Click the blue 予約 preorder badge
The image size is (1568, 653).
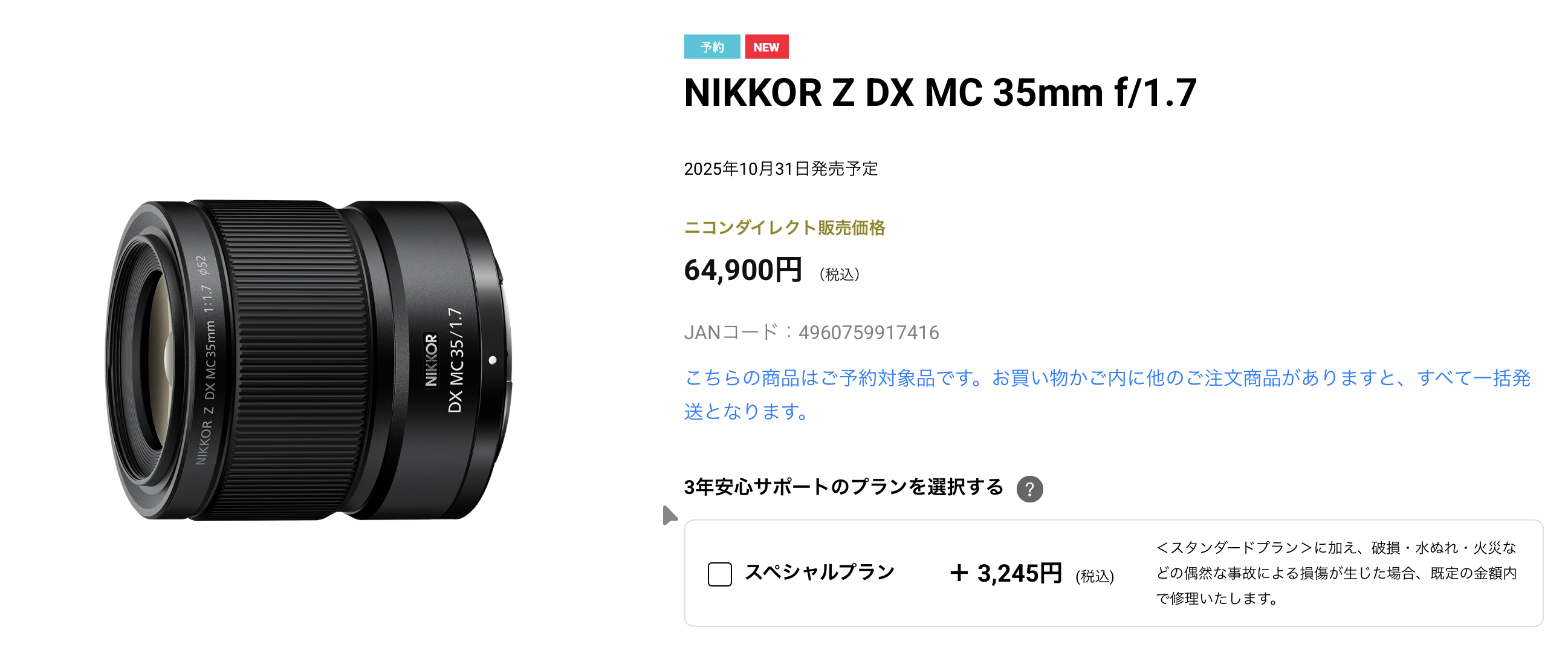coord(711,47)
